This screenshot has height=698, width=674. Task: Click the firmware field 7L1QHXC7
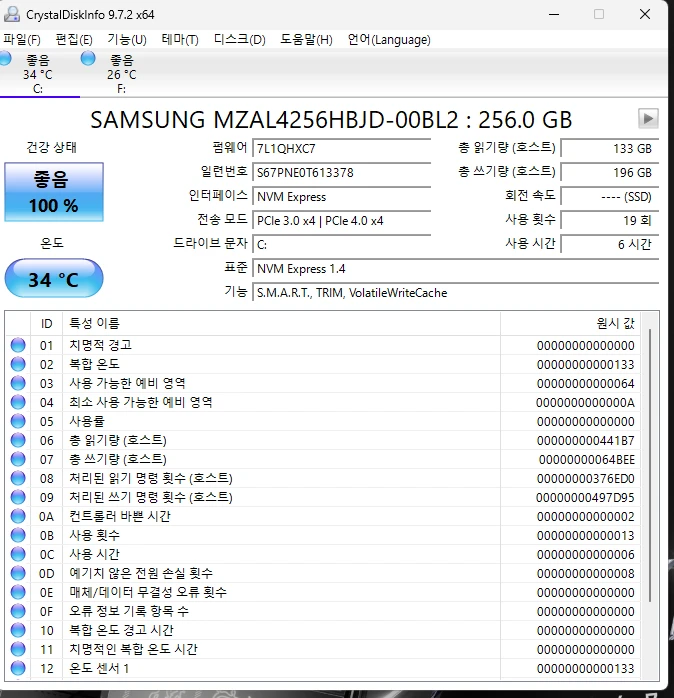341,148
